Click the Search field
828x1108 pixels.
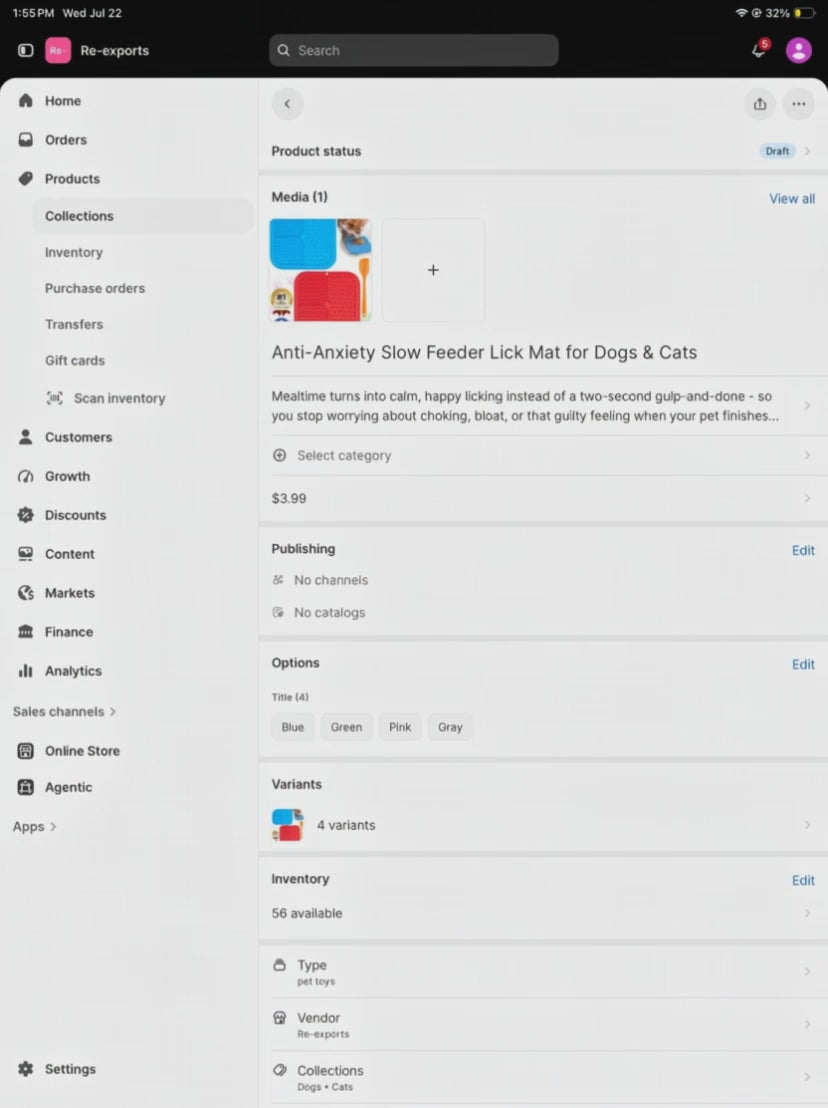pyautogui.click(x=413, y=50)
